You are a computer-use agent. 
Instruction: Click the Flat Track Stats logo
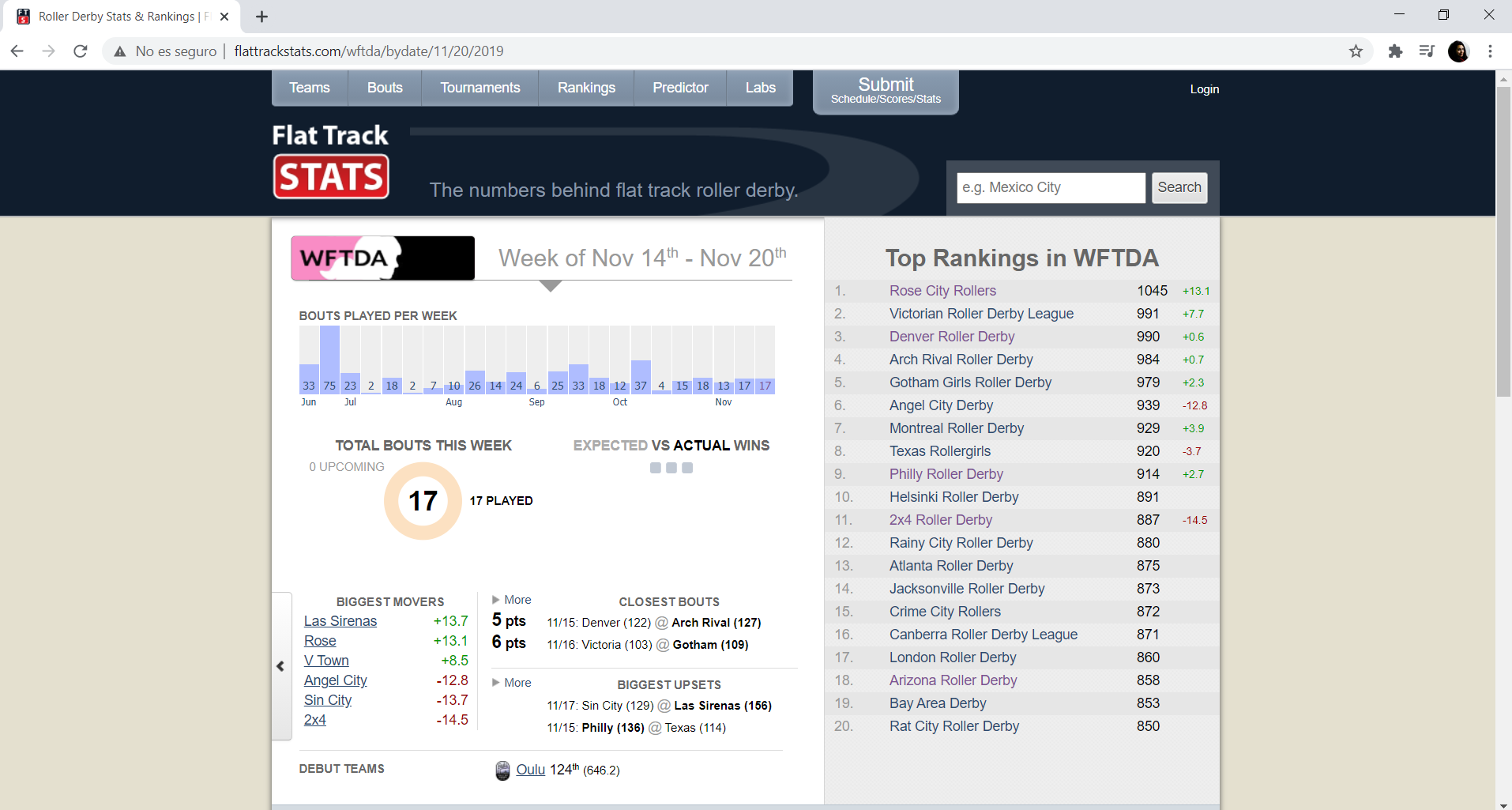click(x=331, y=161)
